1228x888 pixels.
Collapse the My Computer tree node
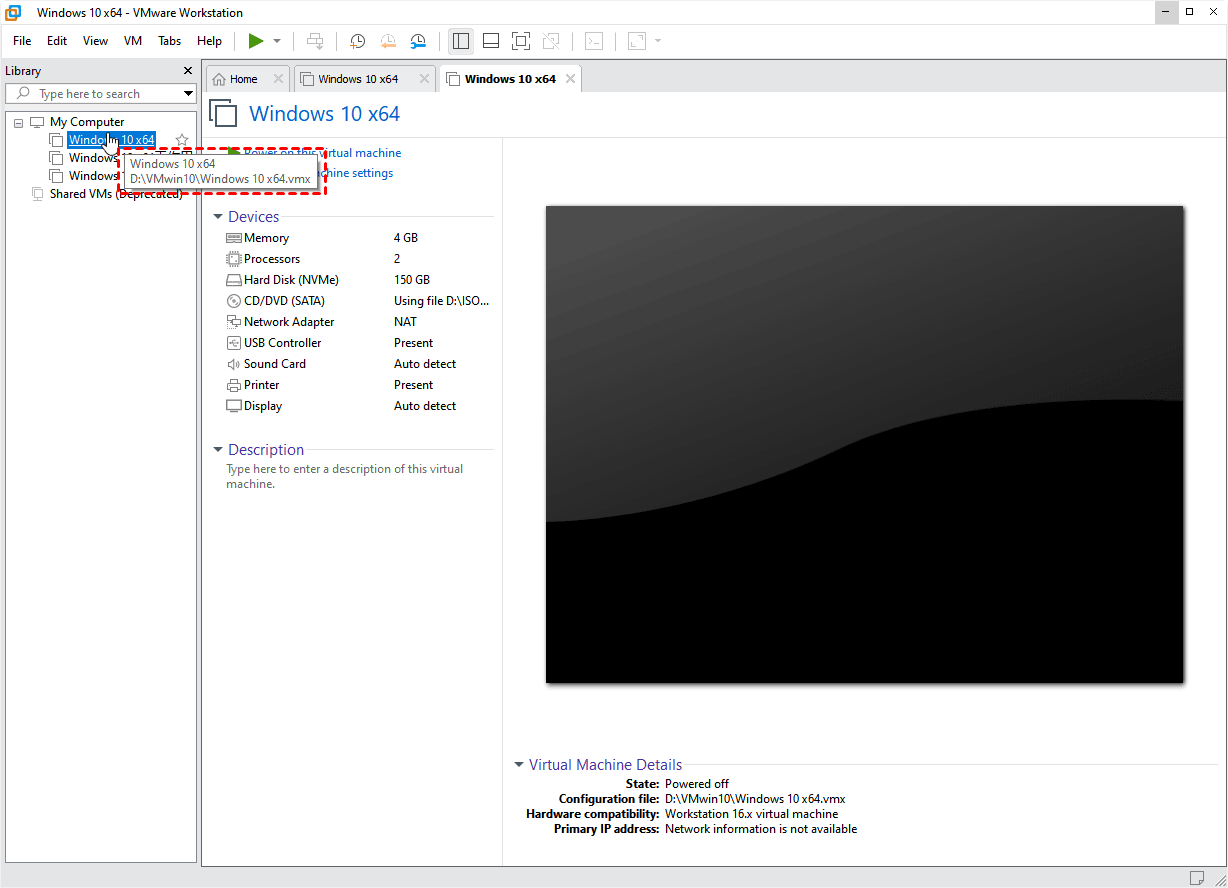click(x=17, y=121)
